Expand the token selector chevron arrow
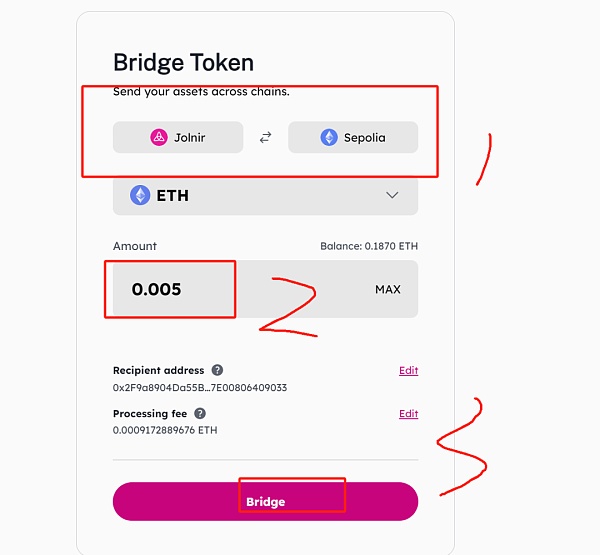 point(392,196)
